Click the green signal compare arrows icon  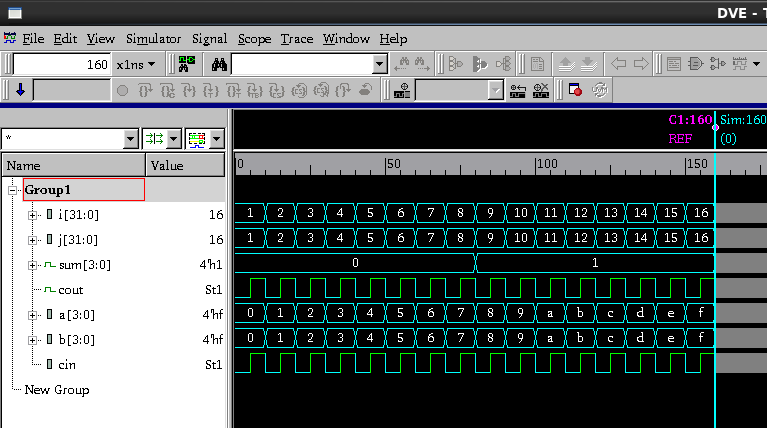pos(155,139)
